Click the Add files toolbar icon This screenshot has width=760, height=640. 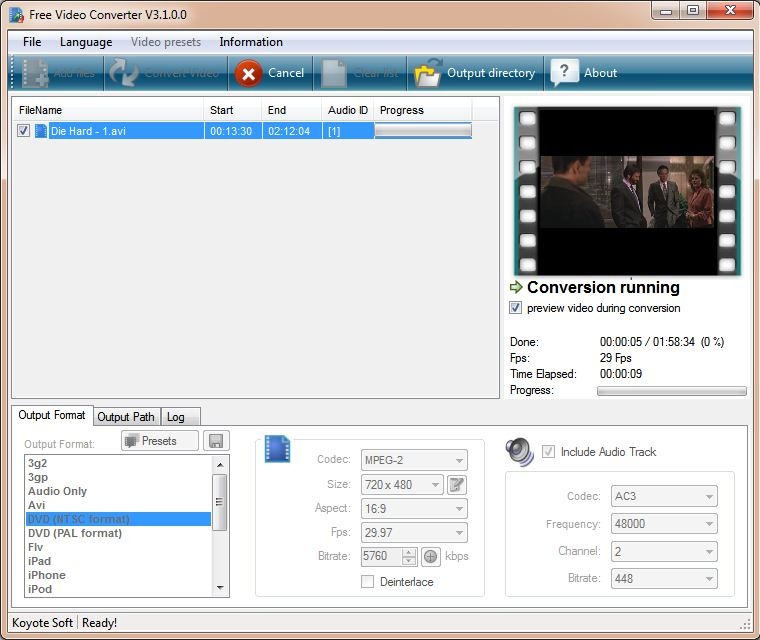tap(36, 73)
